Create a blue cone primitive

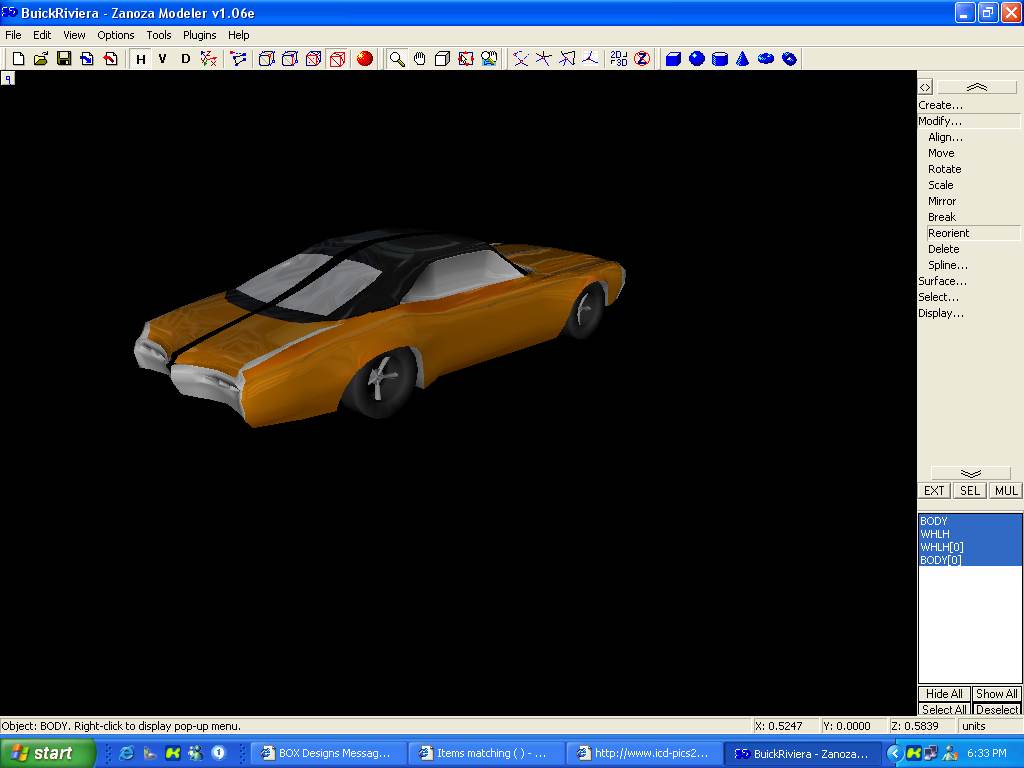pyautogui.click(x=743, y=59)
